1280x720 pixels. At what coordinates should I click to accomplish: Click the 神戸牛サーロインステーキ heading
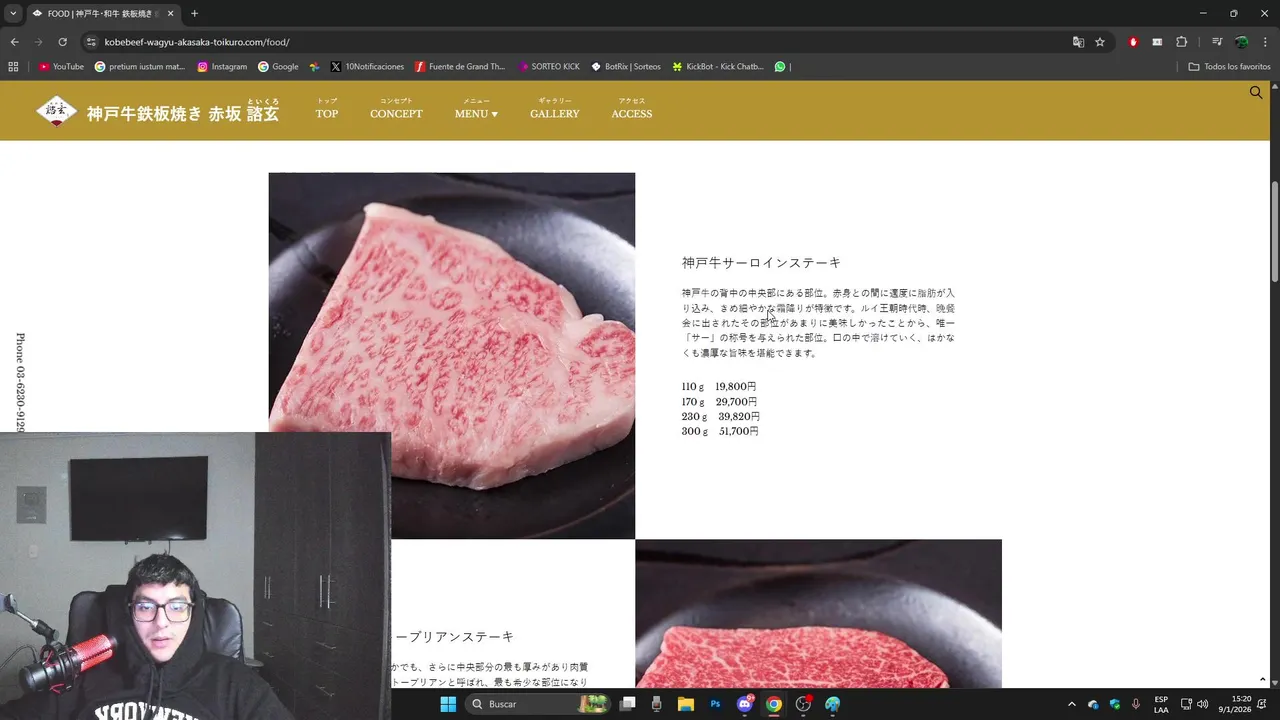(761, 263)
